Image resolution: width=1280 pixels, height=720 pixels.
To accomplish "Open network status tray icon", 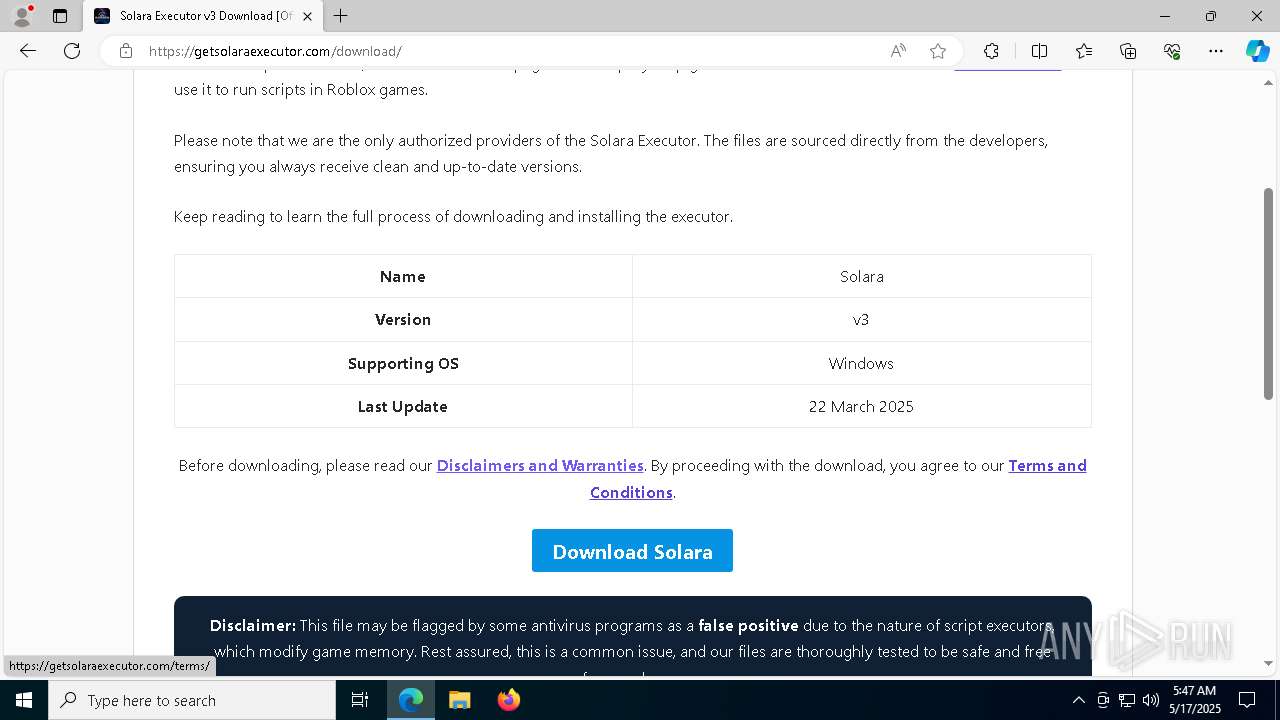I will 1127,700.
